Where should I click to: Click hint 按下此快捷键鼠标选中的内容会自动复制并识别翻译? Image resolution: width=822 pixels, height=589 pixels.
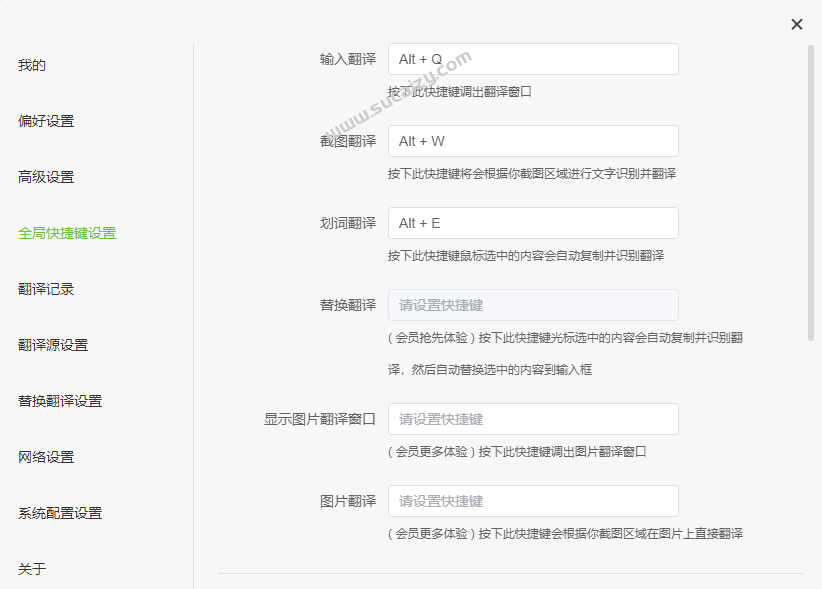(526, 256)
